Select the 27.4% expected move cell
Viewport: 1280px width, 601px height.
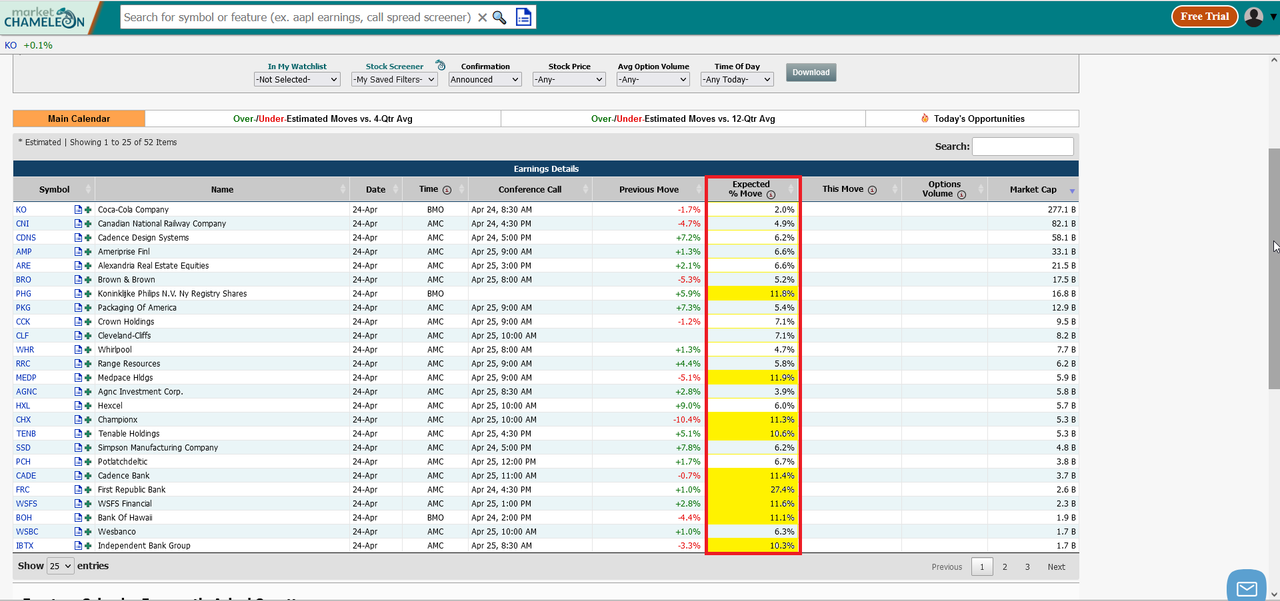(753, 490)
